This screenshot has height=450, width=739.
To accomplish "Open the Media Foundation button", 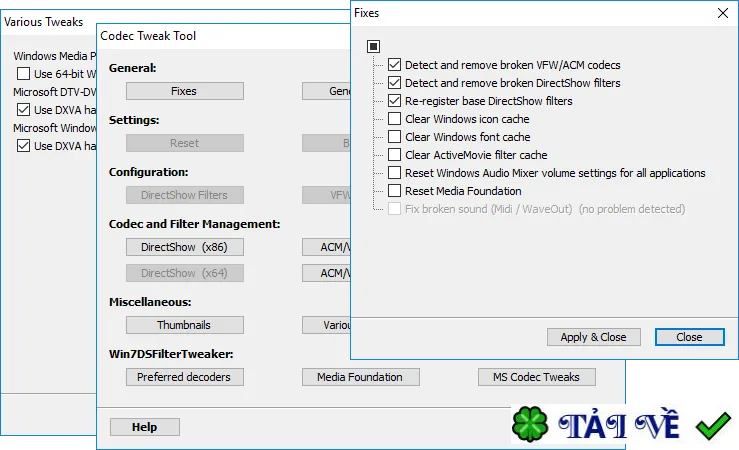I will click(361, 377).
